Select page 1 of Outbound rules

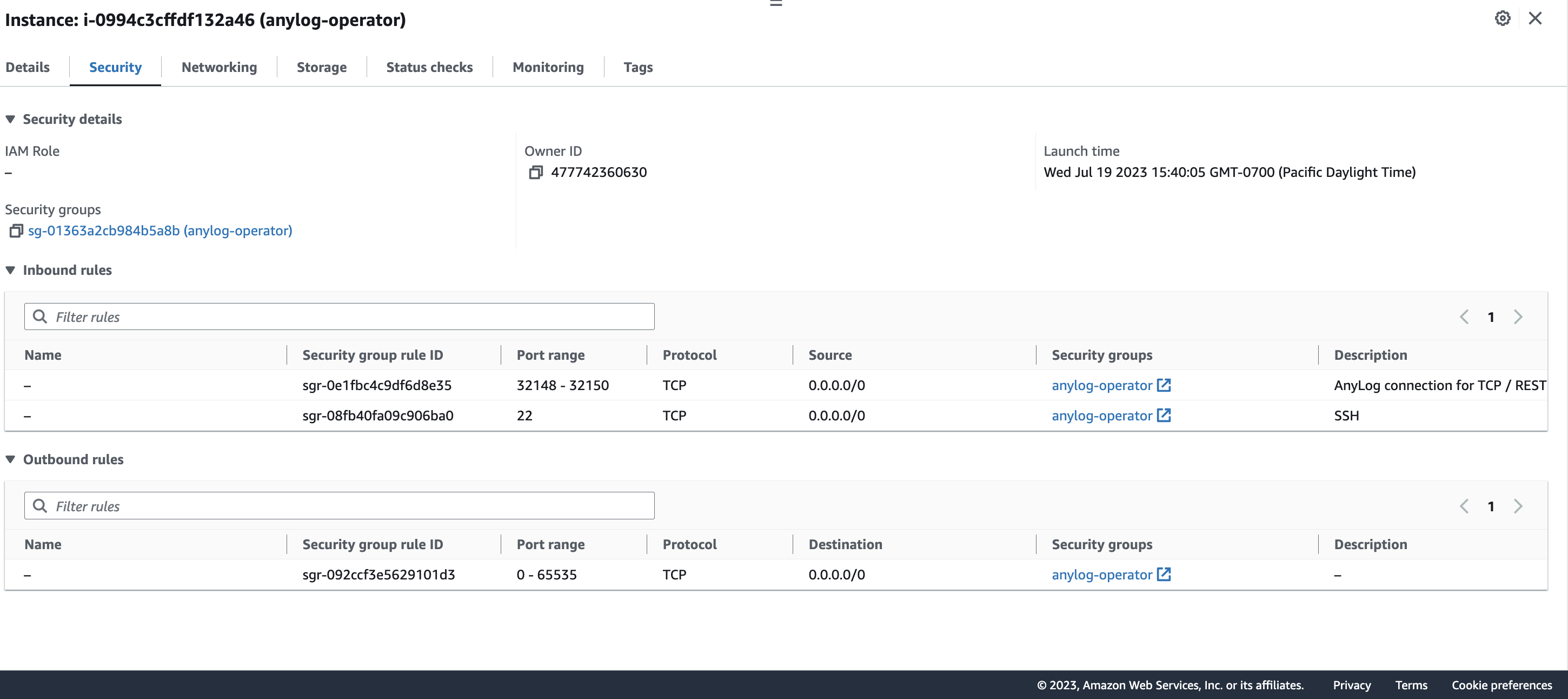[x=1491, y=506]
